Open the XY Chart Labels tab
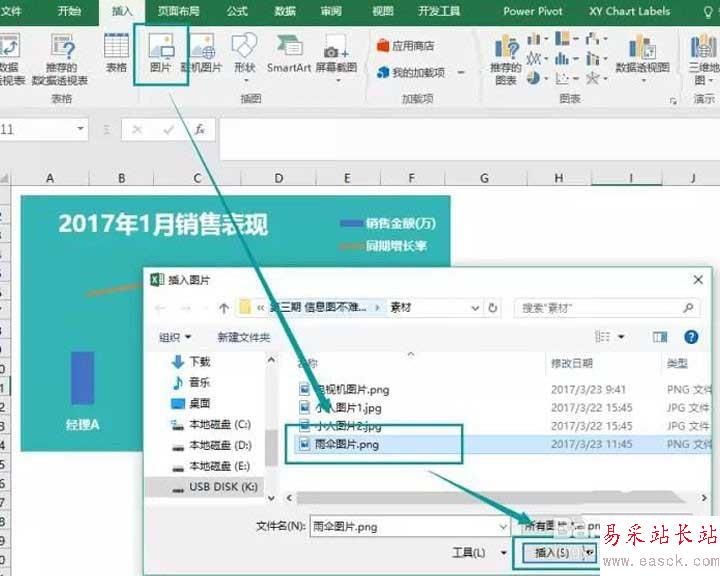The width and height of the screenshot is (720, 576). coord(630,11)
